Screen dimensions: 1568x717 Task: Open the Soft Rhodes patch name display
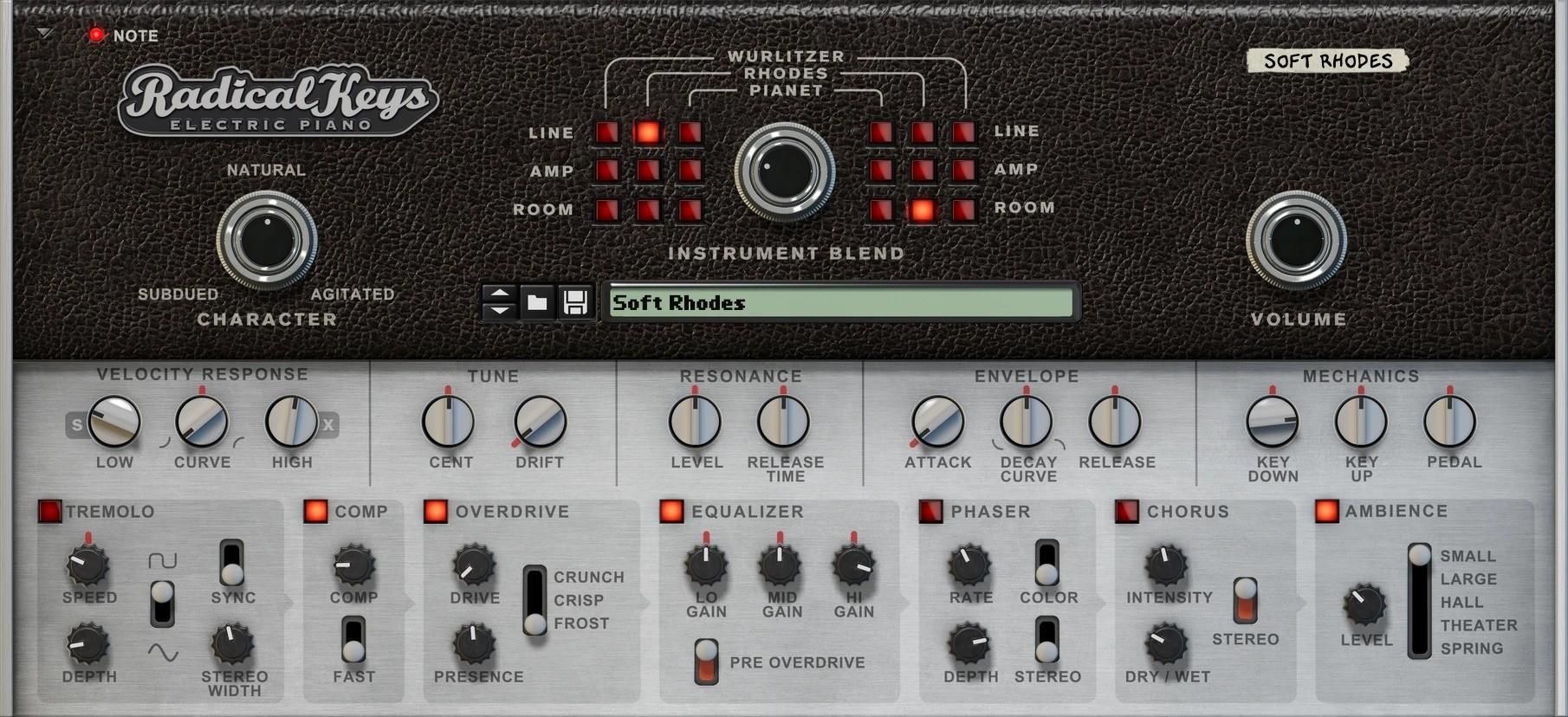pyautogui.click(x=840, y=302)
